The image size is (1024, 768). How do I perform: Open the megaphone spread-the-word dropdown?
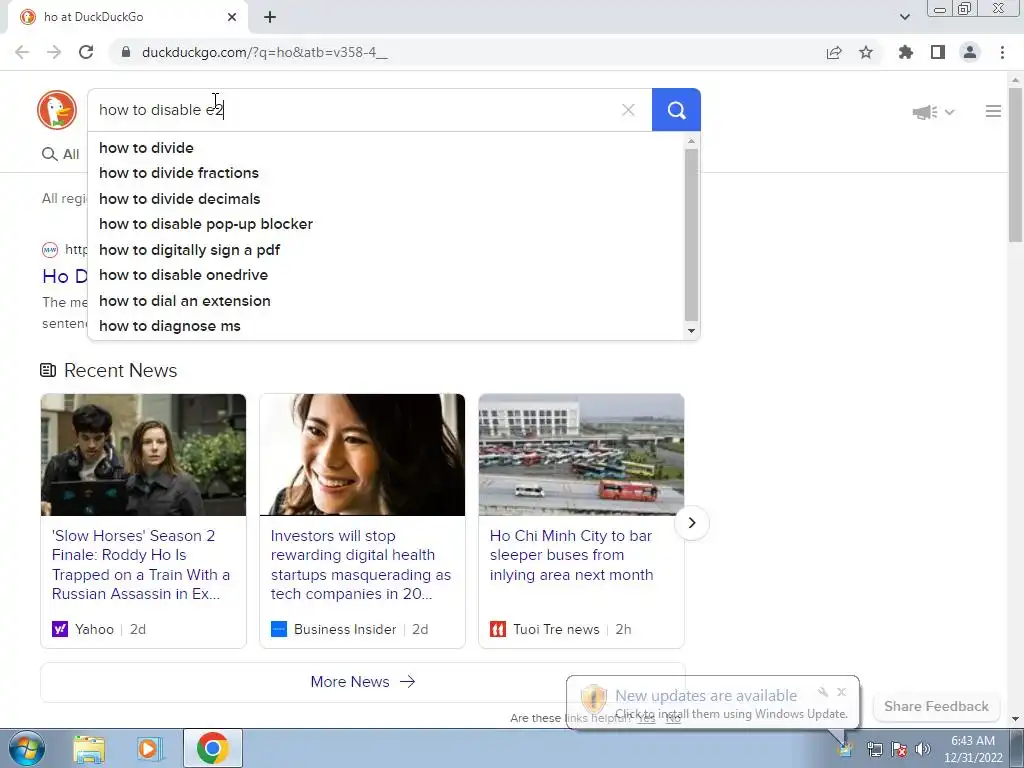[x=933, y=112]
